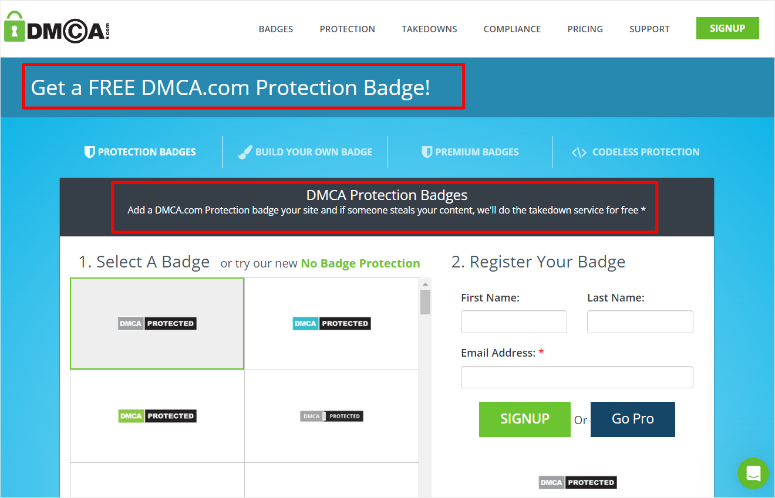Open the COMPLIANCE navigation item

[x=512, y=29]
